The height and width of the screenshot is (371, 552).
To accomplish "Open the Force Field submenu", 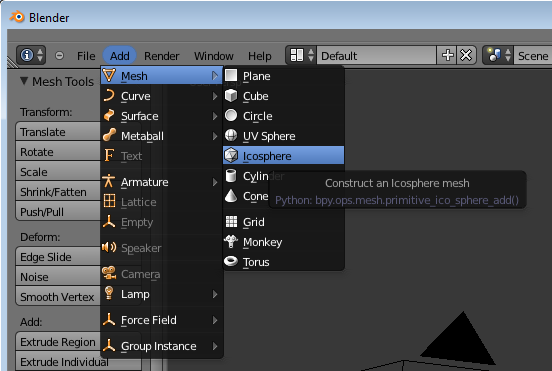I will [162, 320].
